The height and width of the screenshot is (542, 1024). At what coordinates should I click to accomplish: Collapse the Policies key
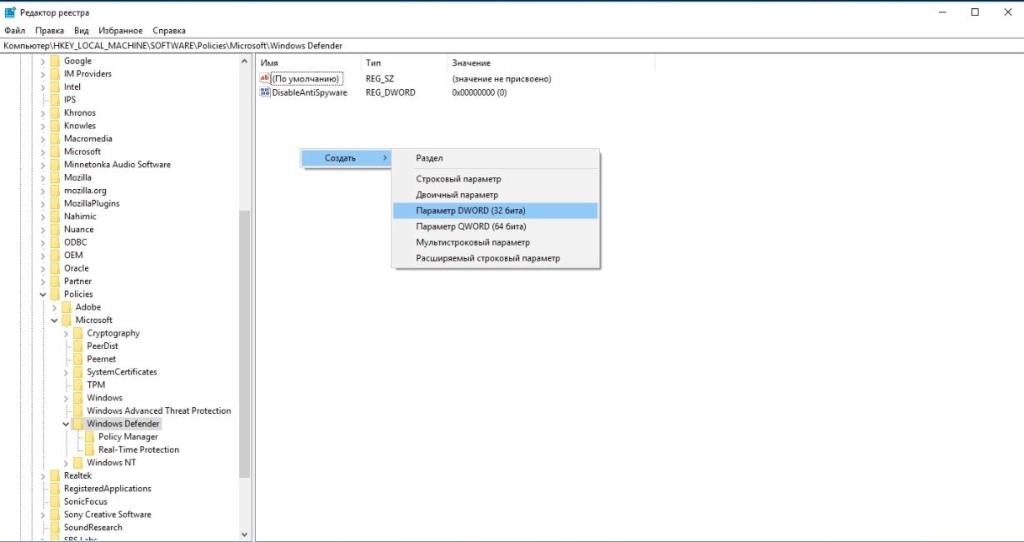click(43, 294)
